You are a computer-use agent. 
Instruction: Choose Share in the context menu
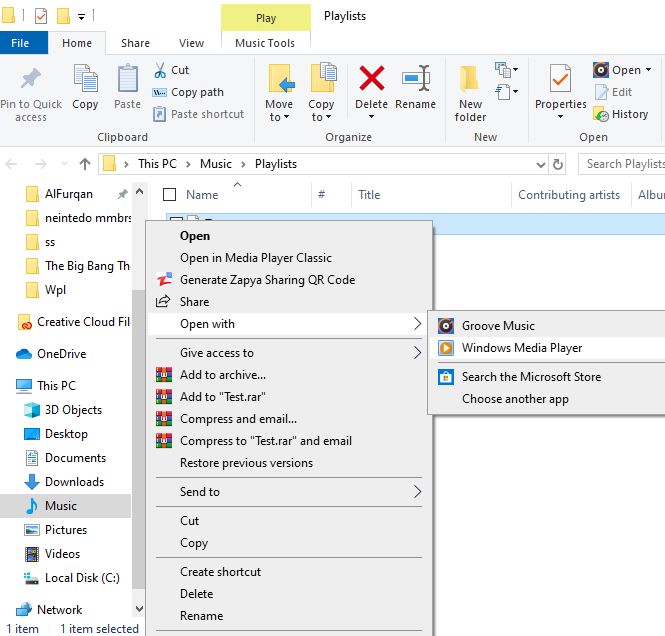click(x=290, y=302)
